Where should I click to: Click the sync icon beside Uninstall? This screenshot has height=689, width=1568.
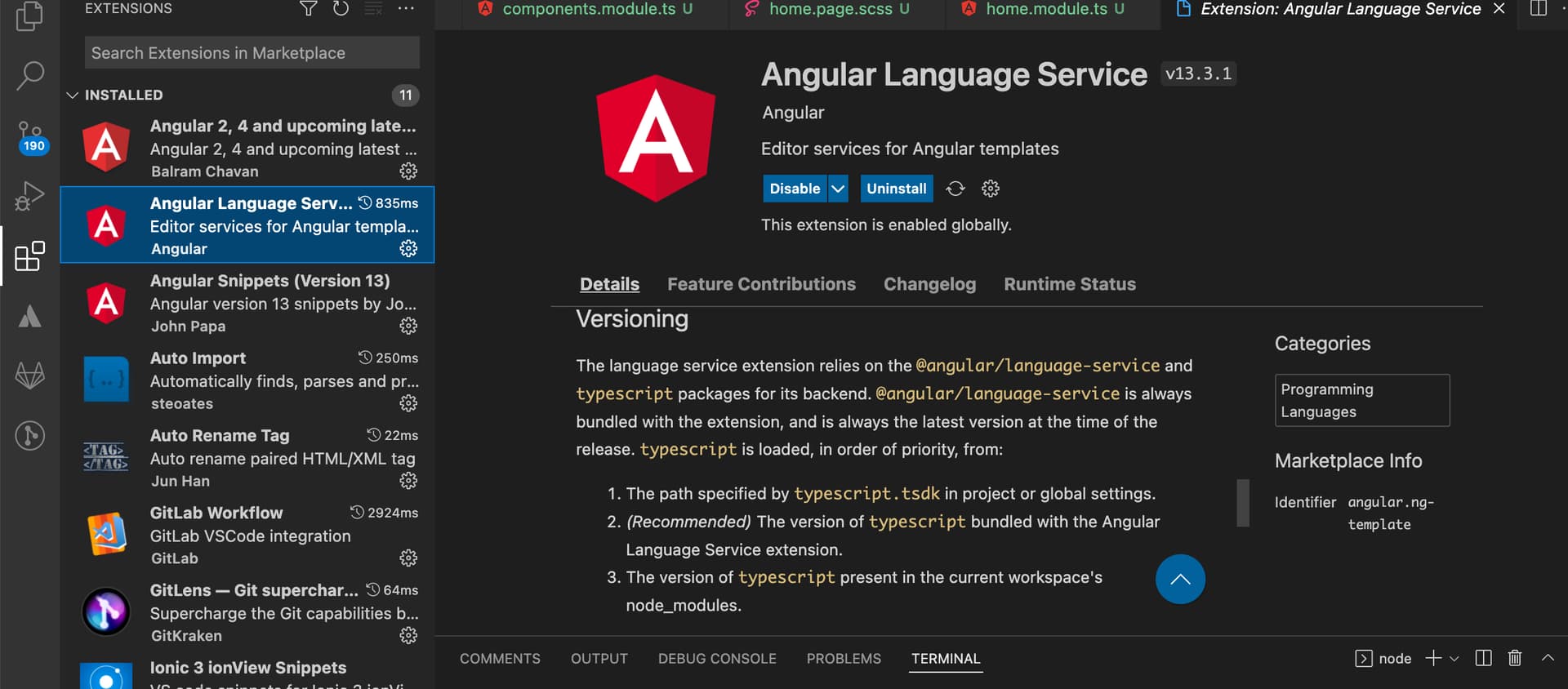955,189
